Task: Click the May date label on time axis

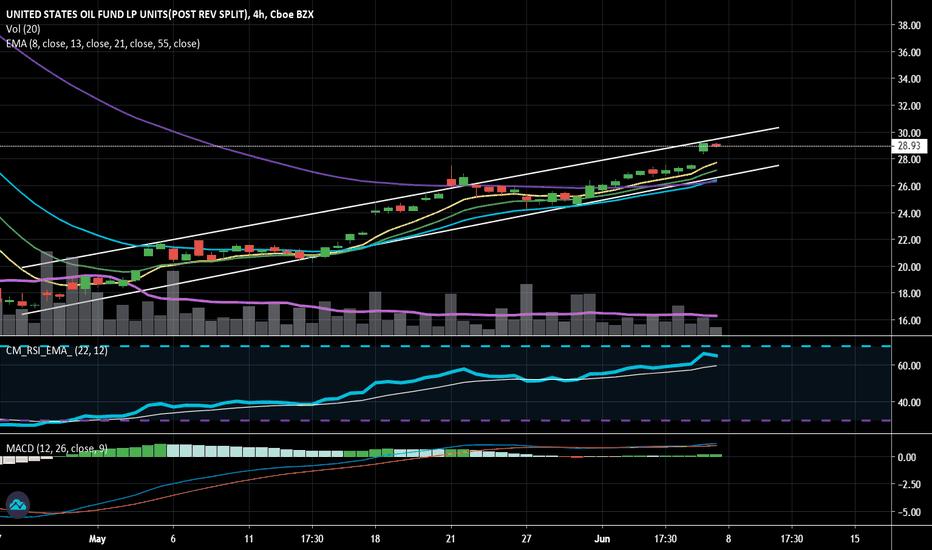Action: (97, 539)
